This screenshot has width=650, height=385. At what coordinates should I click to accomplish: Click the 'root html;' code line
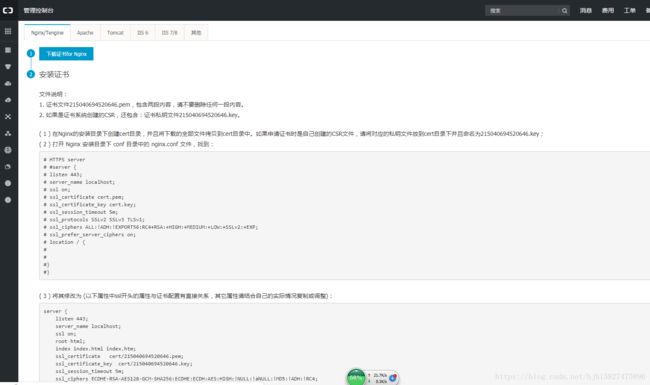70,341
